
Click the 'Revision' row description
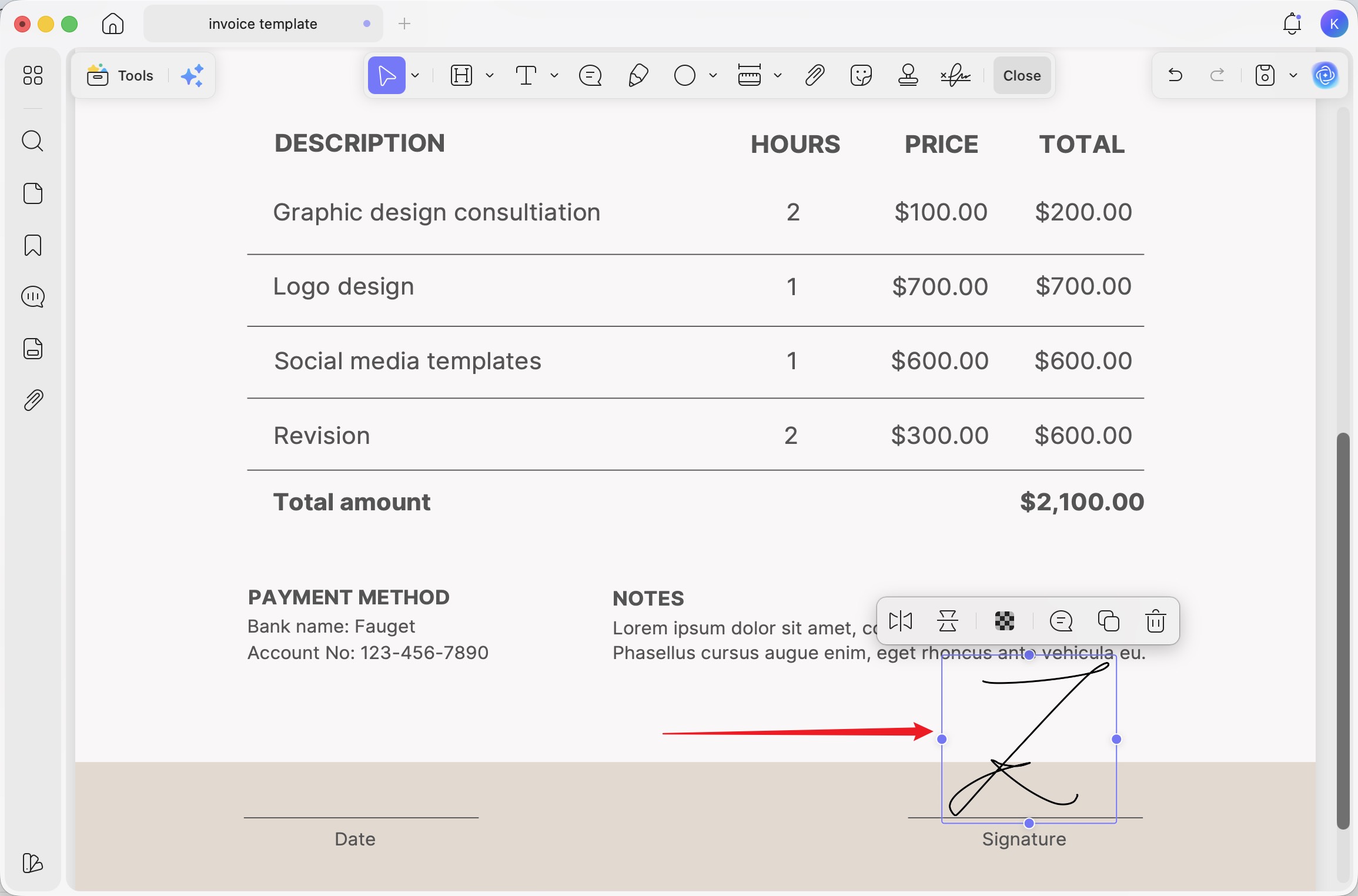coord(322,436)
